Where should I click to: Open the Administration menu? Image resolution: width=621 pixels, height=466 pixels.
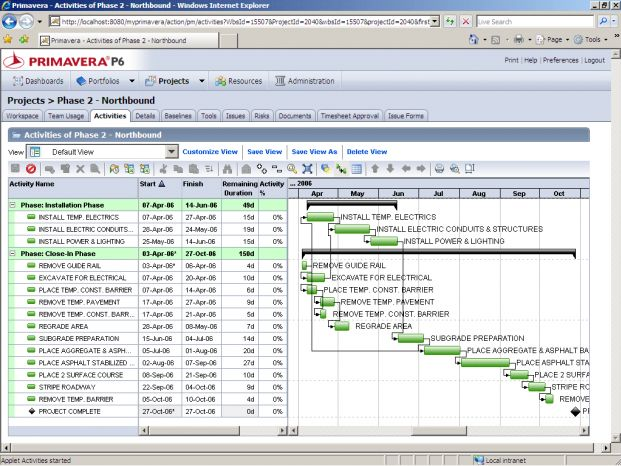tap(305, 81)
